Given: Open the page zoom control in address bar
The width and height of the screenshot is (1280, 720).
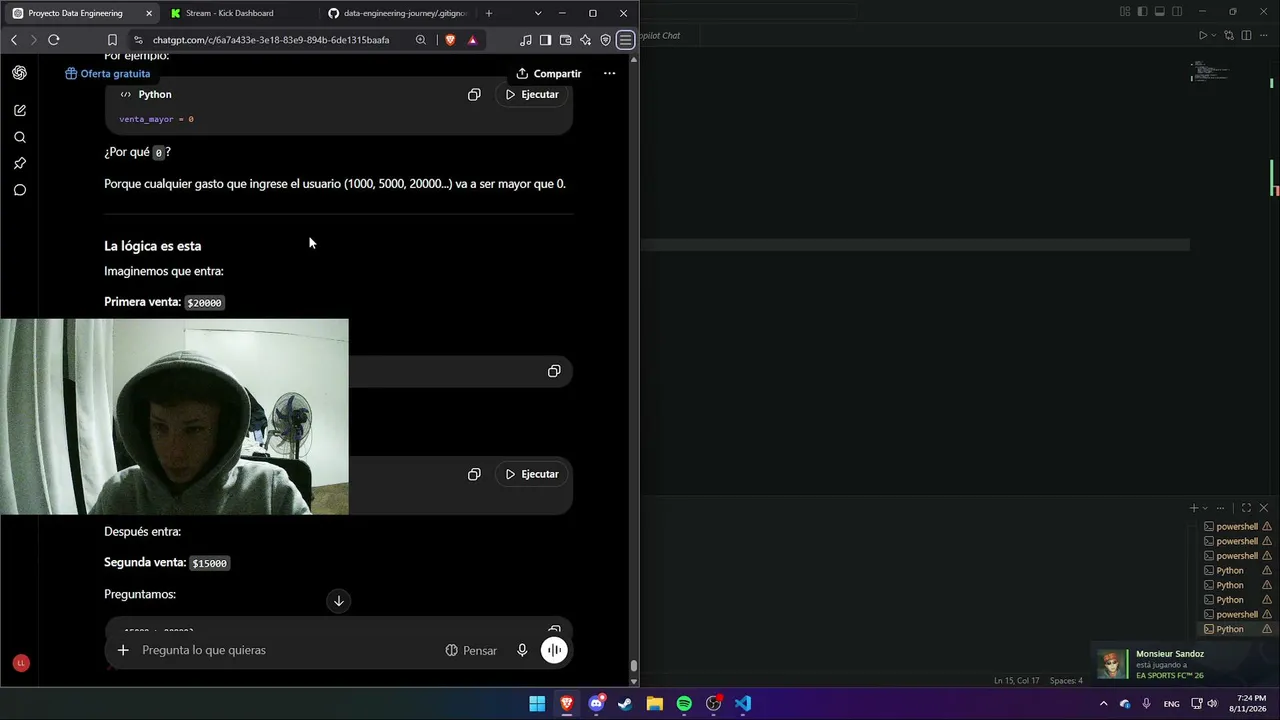Looking at the screenshot, I should click(x=421, y=40).
